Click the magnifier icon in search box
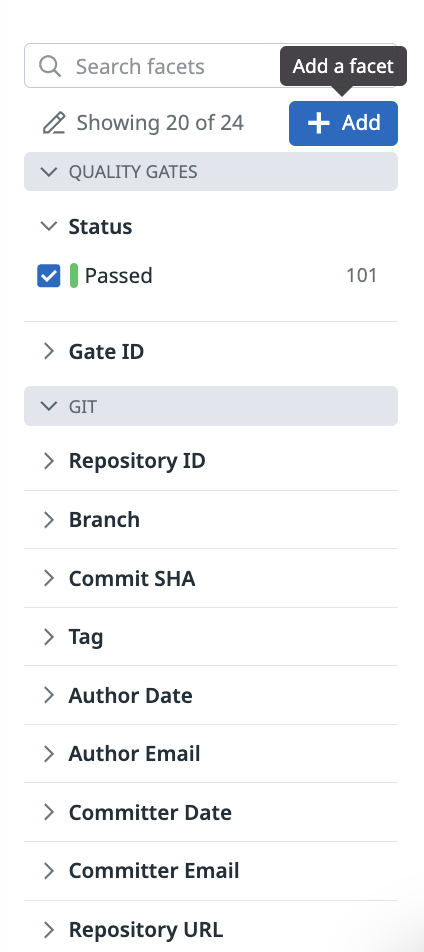This screenshot has width=424, height=952. coord(50,66)
